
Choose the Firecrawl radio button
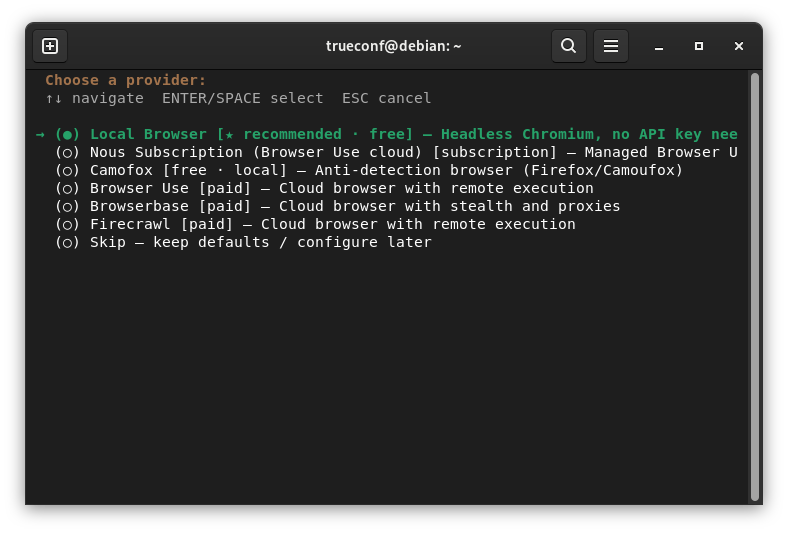(67, 225)
